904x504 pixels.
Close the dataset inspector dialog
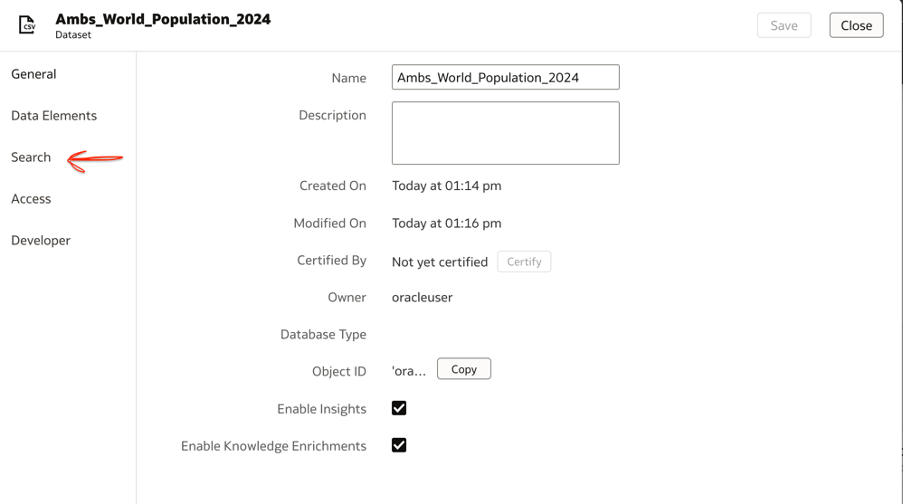tap(856, 25)
